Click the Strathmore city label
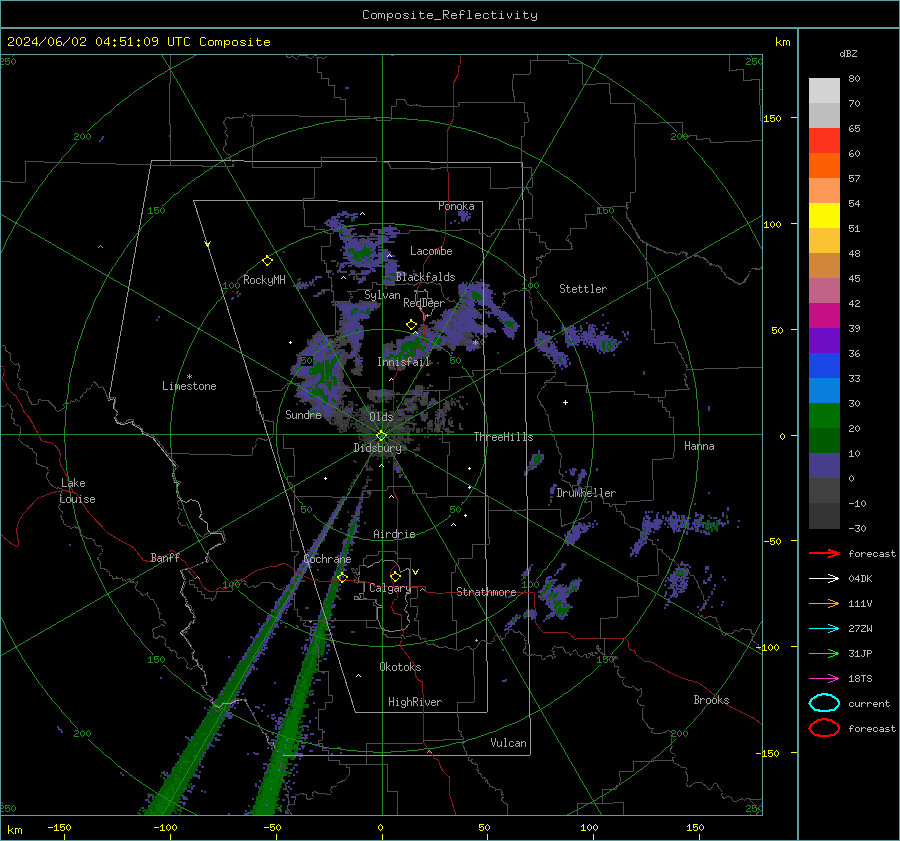 486,592
